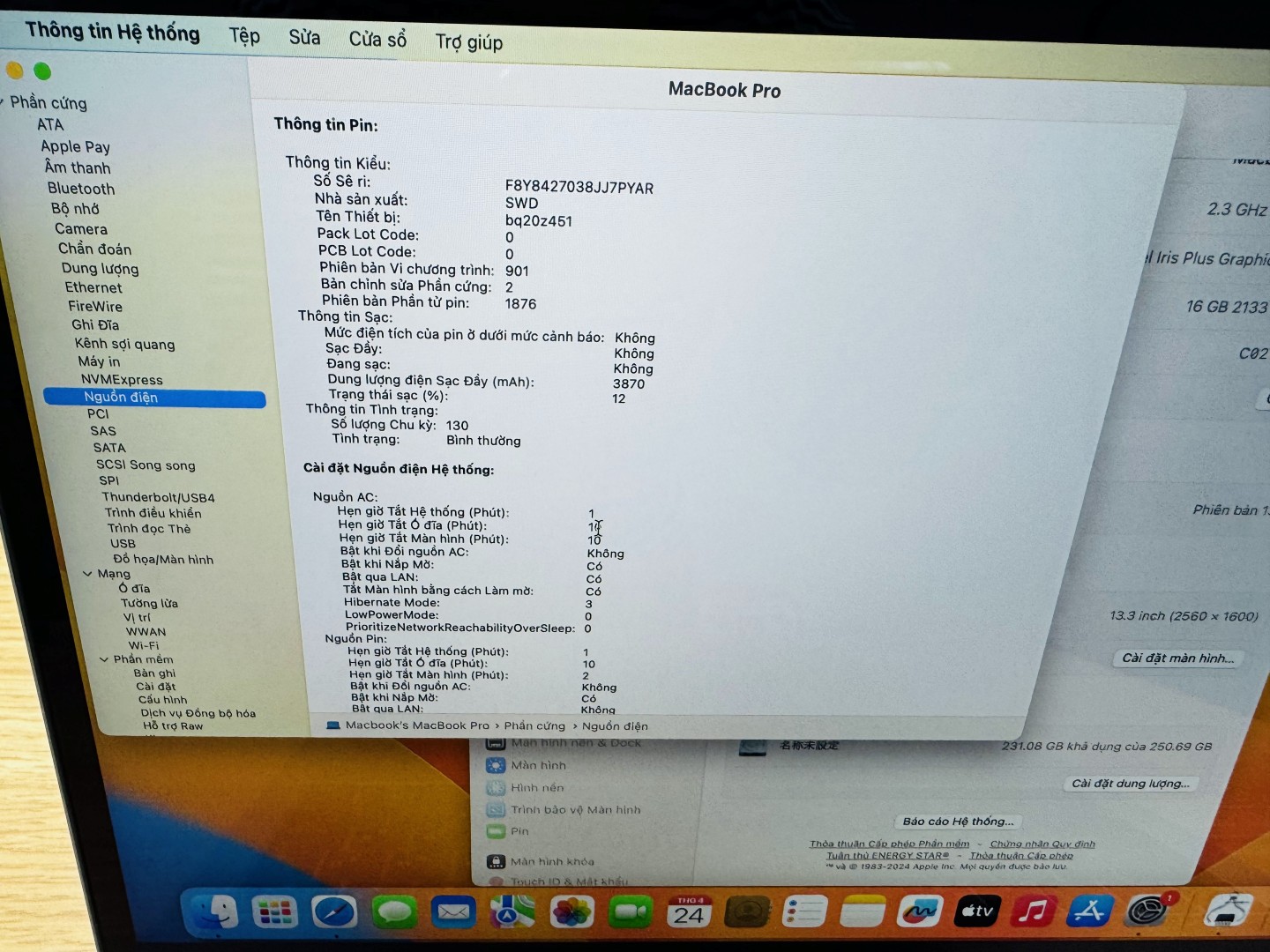Open the Messages app in dock
Viewport: 1270px width, 952px height.
394,913
